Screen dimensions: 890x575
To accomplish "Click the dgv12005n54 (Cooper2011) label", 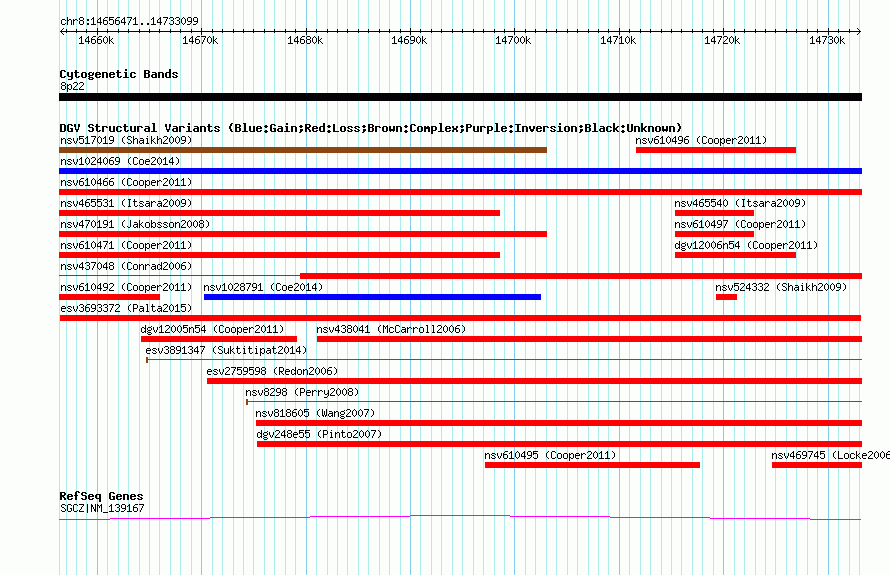I will [212, 329].
